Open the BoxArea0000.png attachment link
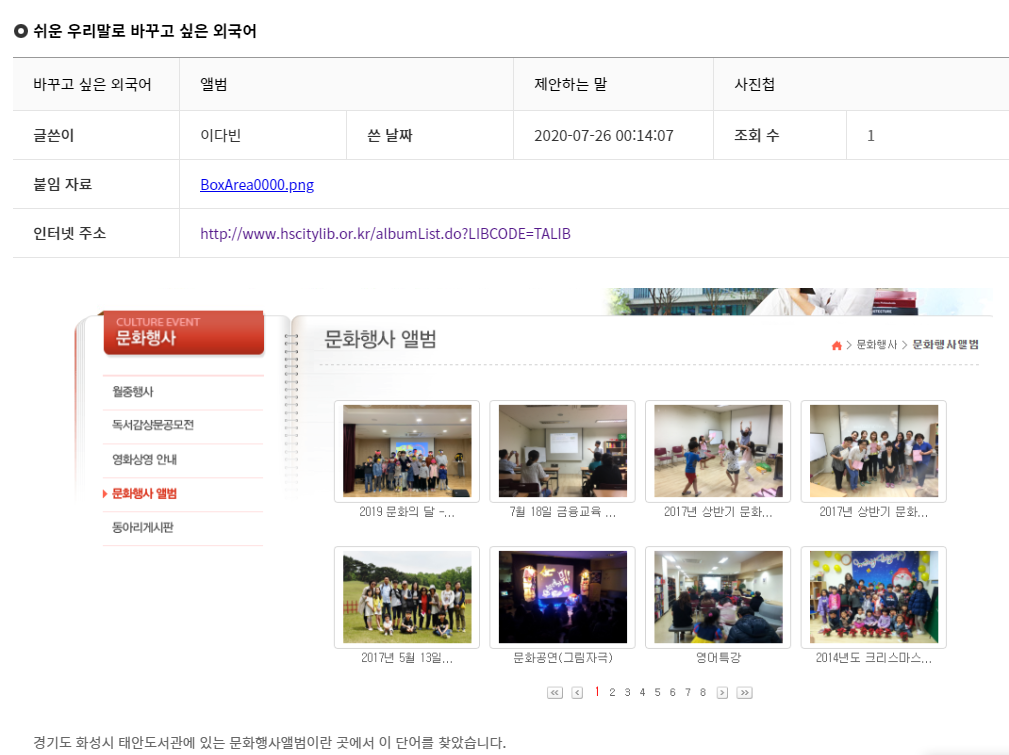This screenshot has width=1009, height=755. tap(257, 185)
